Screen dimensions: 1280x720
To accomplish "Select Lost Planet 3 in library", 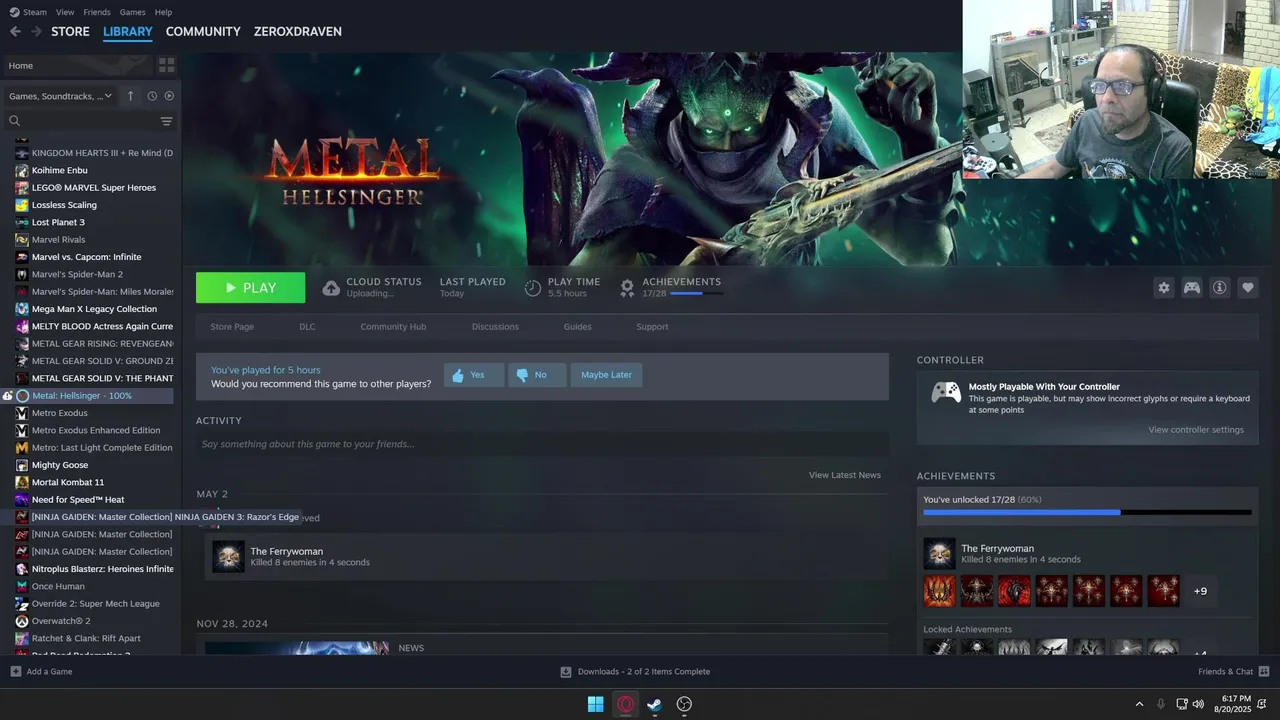I will coord(58,222).
